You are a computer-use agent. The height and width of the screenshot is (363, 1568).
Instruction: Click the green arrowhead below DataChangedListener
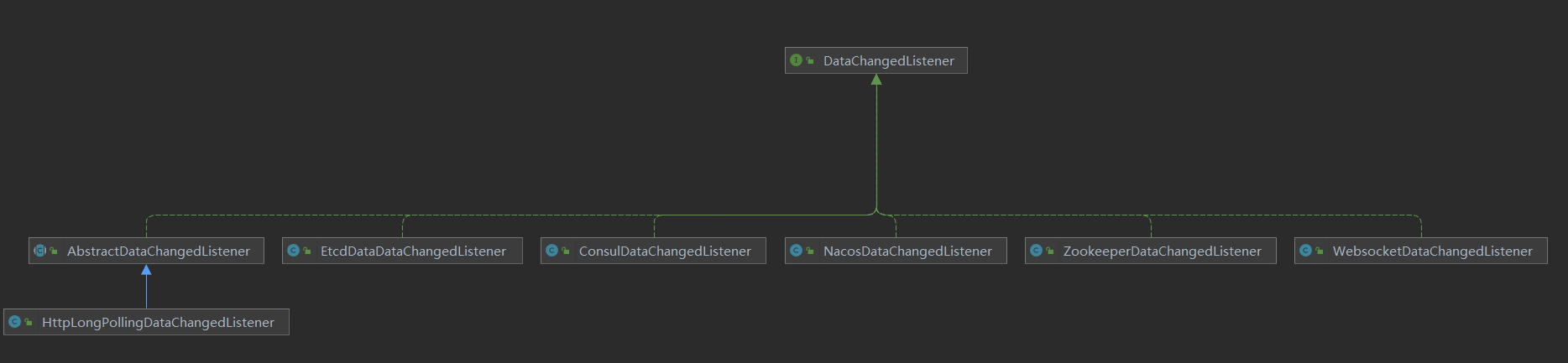[x=876, y=80]
